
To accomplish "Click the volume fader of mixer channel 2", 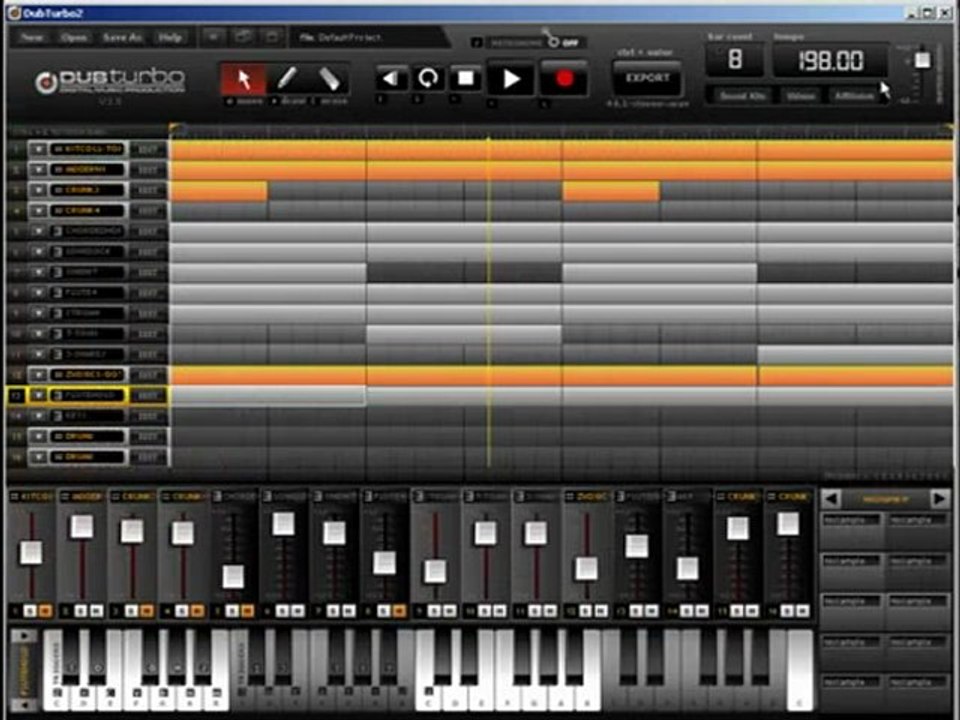I will coord(81,527).
